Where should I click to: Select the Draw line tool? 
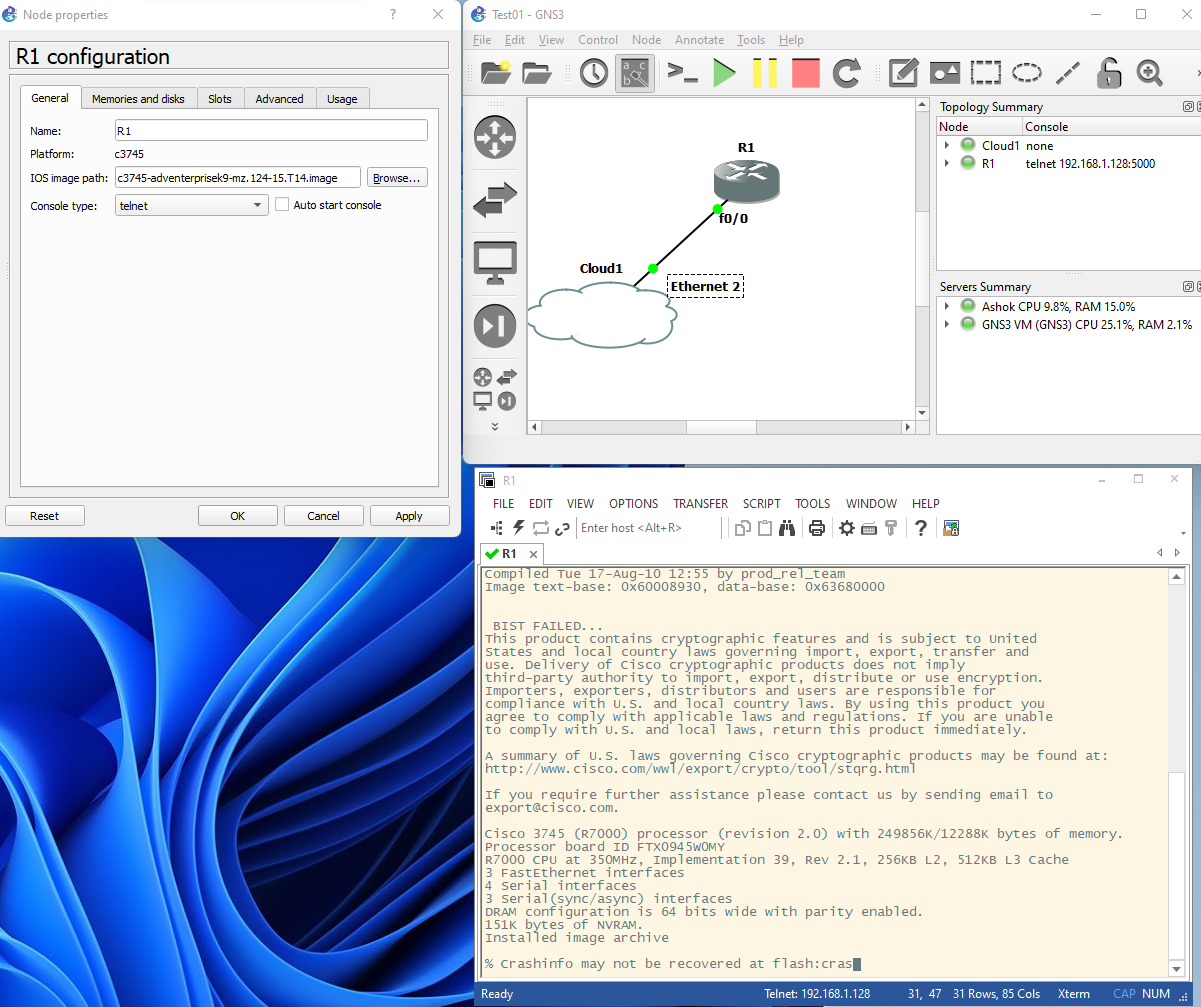pos(1068,73)
